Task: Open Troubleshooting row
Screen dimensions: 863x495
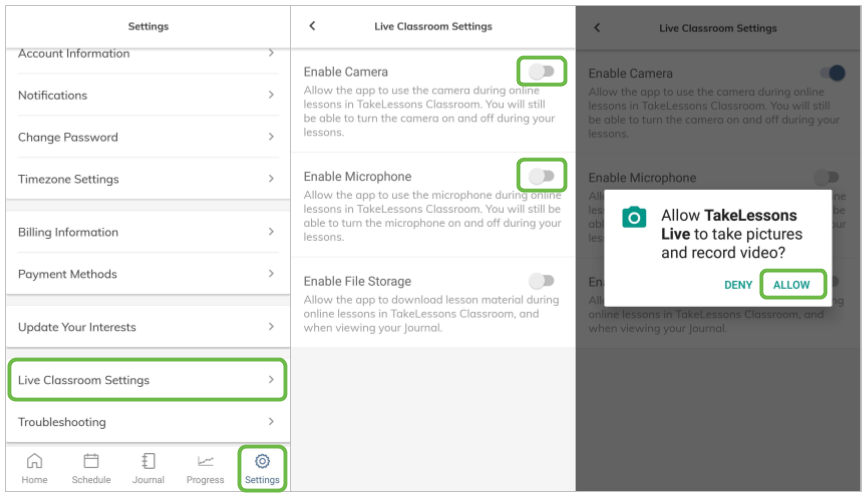Action: 148,421
